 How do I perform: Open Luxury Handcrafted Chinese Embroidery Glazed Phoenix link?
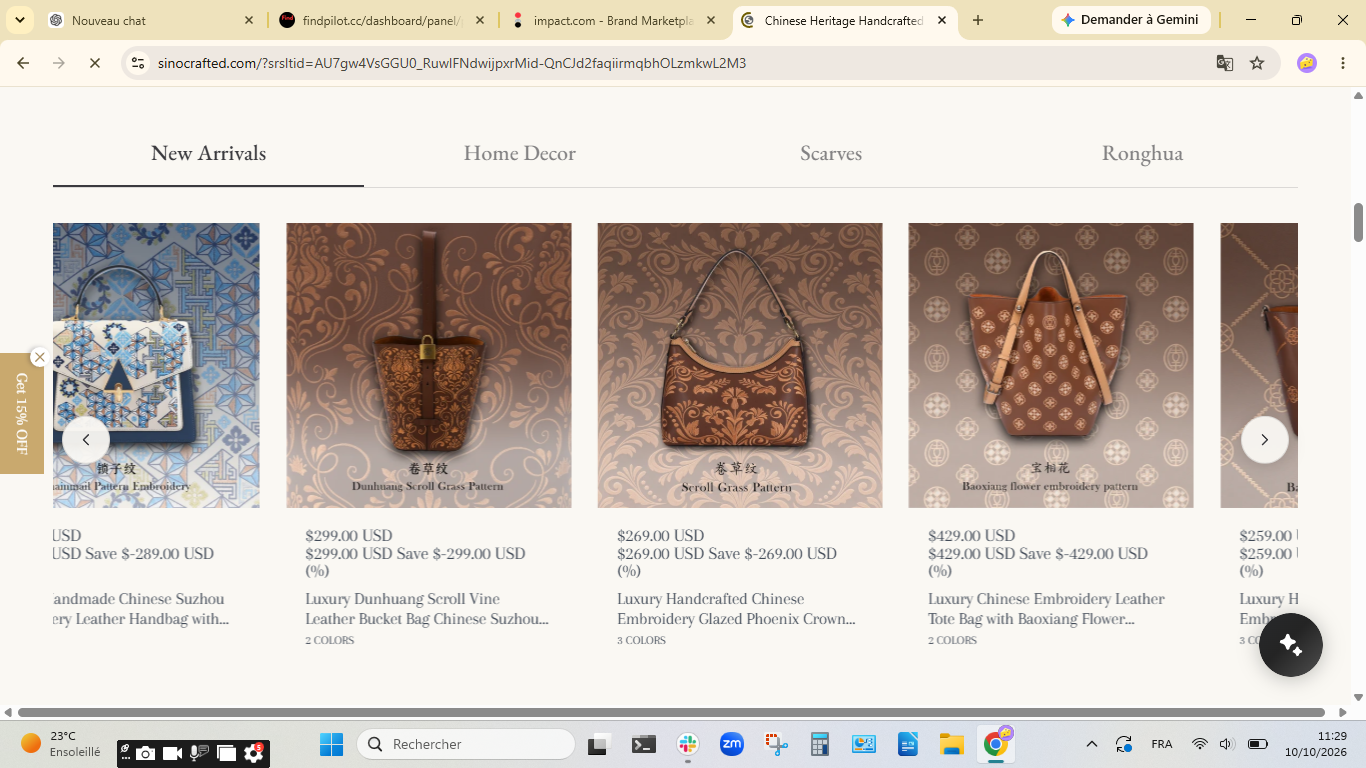tap(736, 609)
